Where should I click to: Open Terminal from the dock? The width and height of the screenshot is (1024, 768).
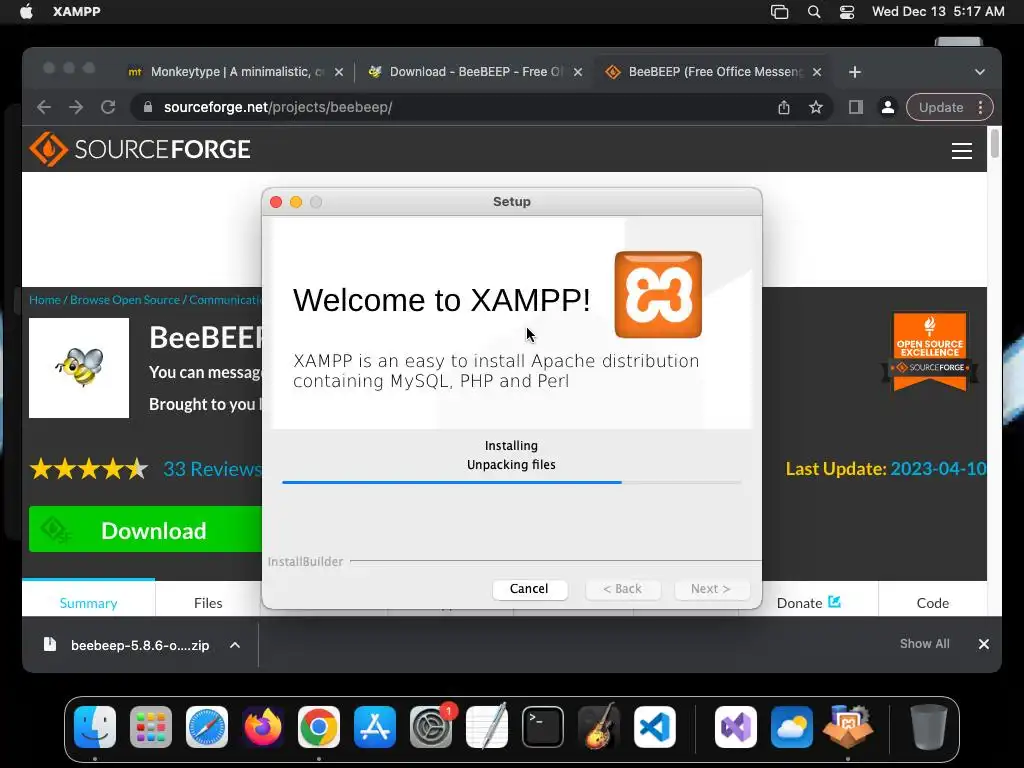pyautogui.click(x=543, y=727)
